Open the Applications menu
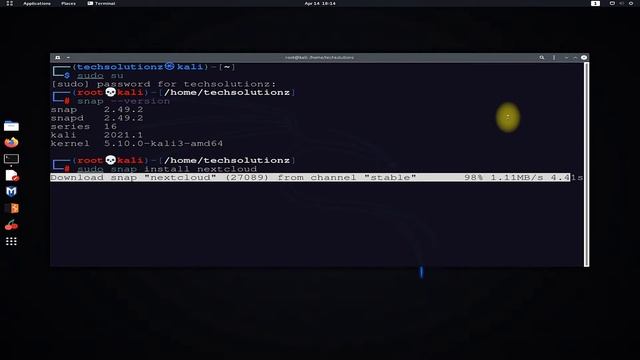This screenshot has width=640, height=360. point(37,3)
